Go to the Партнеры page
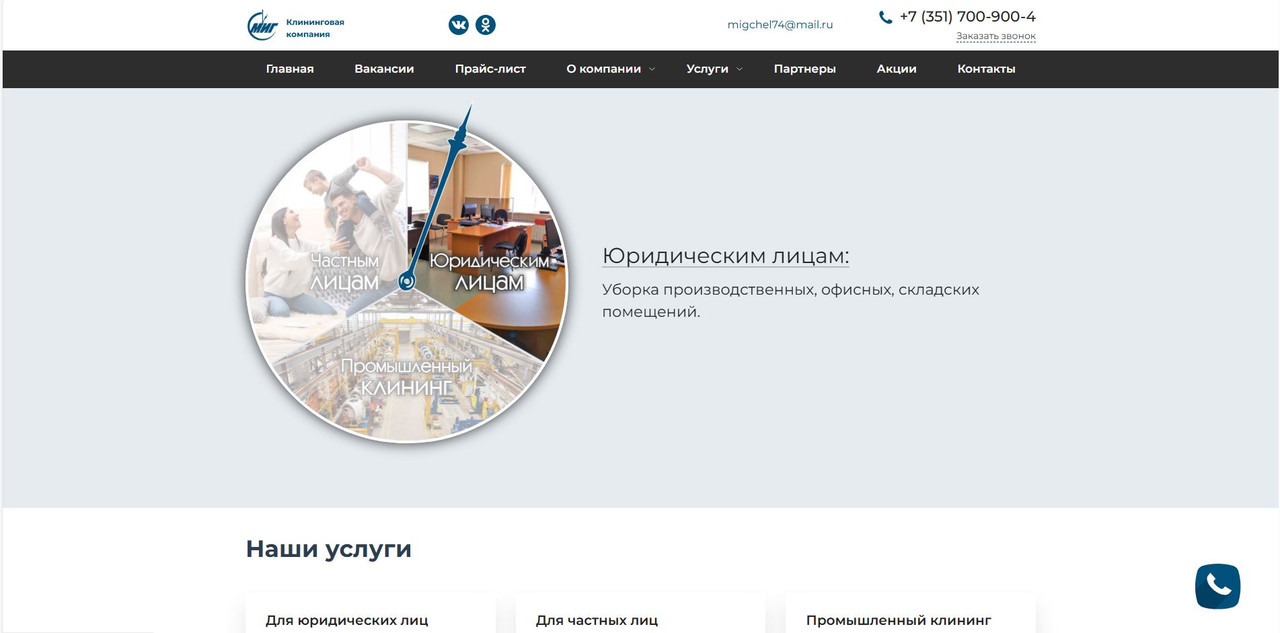This screenshot has width=1280, height=633. point(805,69)
